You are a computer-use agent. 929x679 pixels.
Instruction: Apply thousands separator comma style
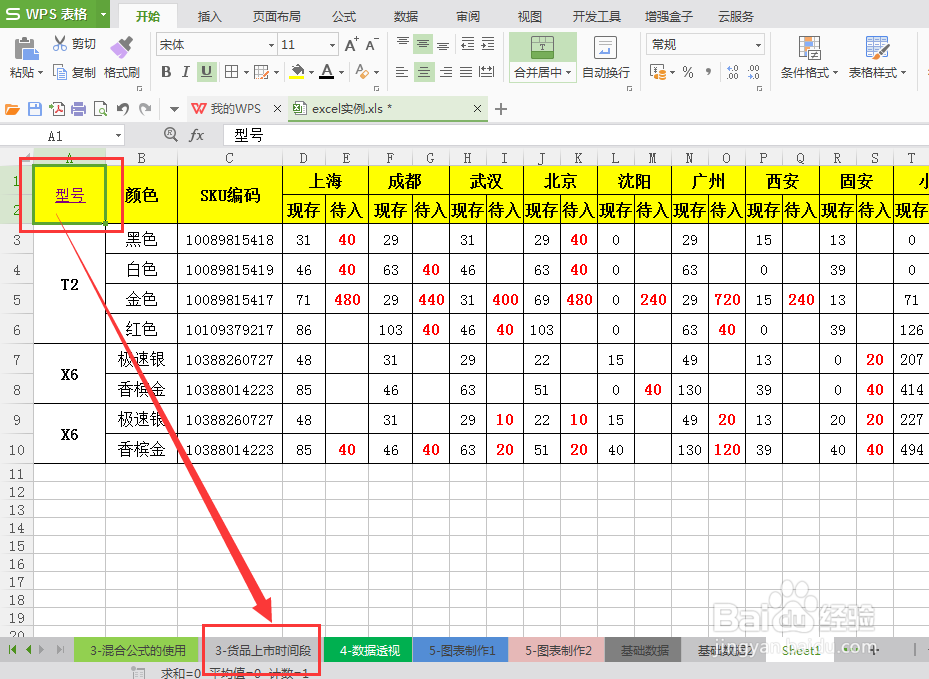[x=709, y=72]
